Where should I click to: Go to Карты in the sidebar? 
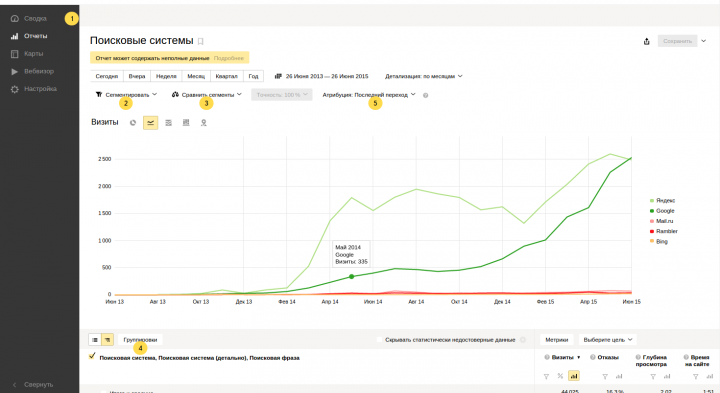27,54
